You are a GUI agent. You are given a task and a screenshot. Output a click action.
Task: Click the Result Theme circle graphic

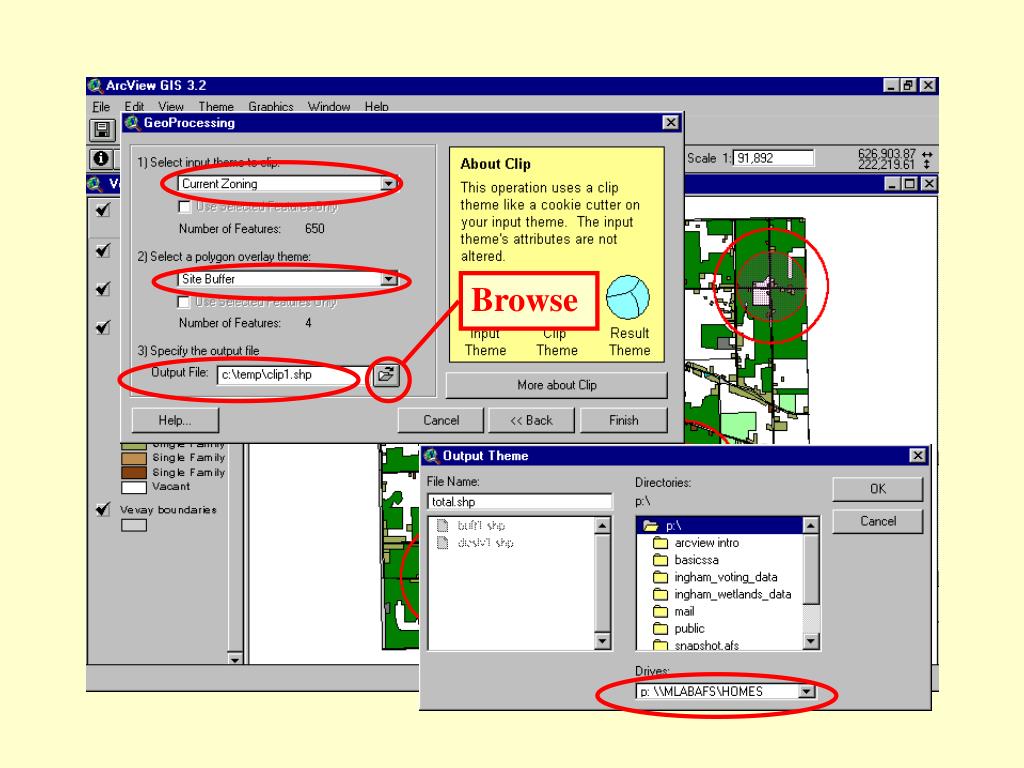point(628,298)
